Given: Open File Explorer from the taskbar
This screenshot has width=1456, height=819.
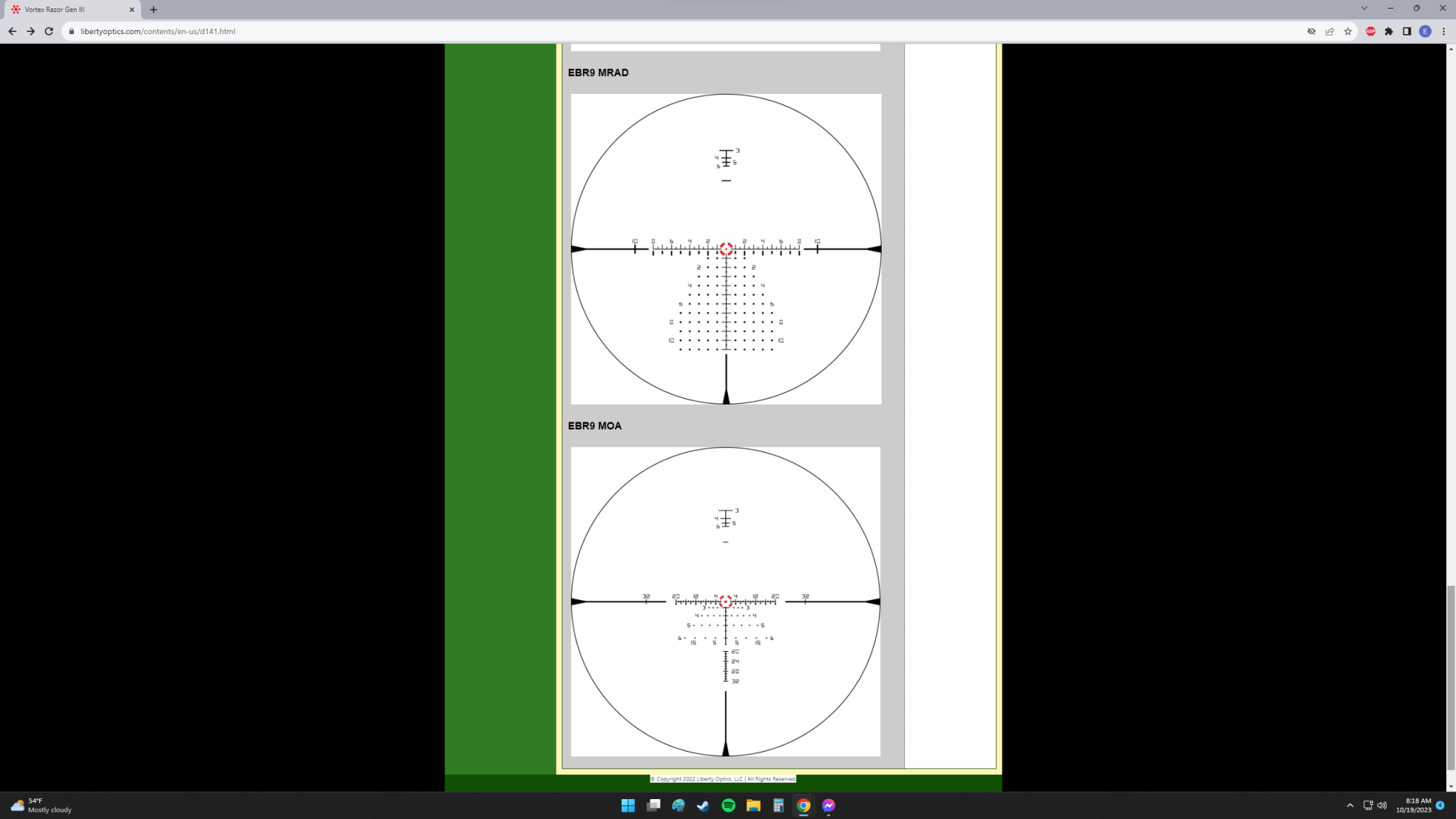Looking at the screenshot, I should [x=754, y=805].
